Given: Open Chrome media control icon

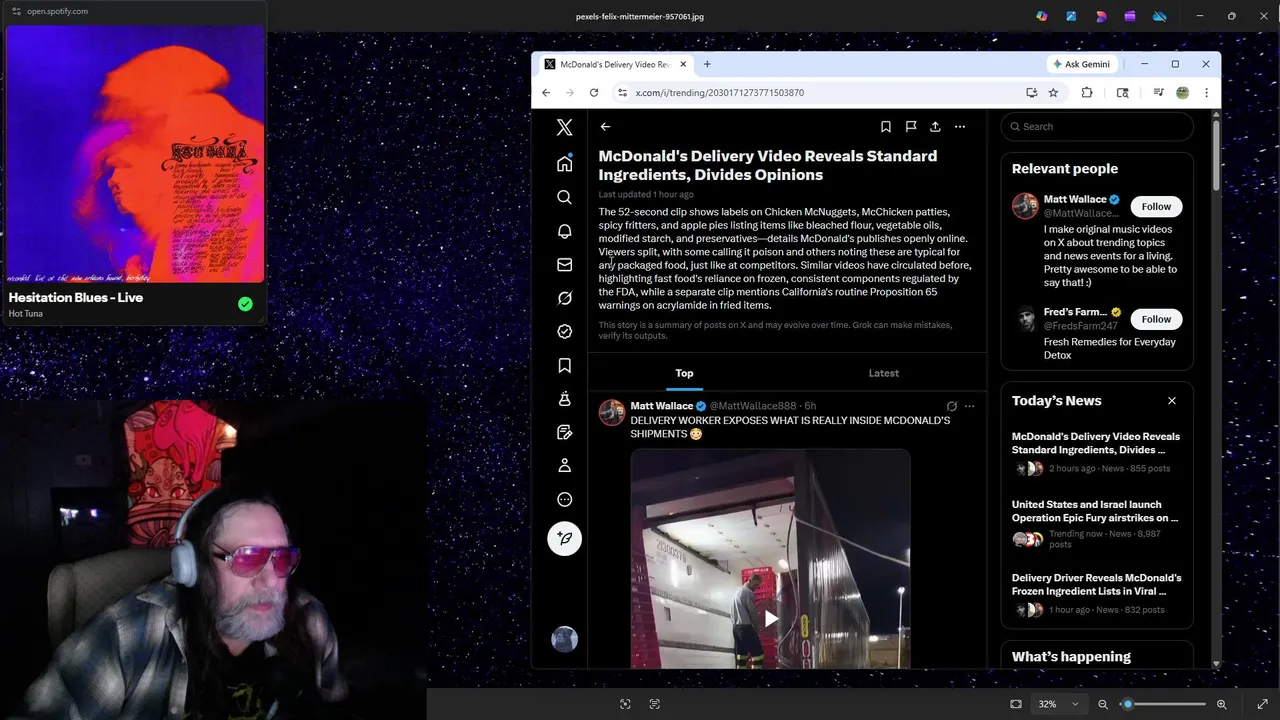Looking at the screenshot, I should [1158, 92].
